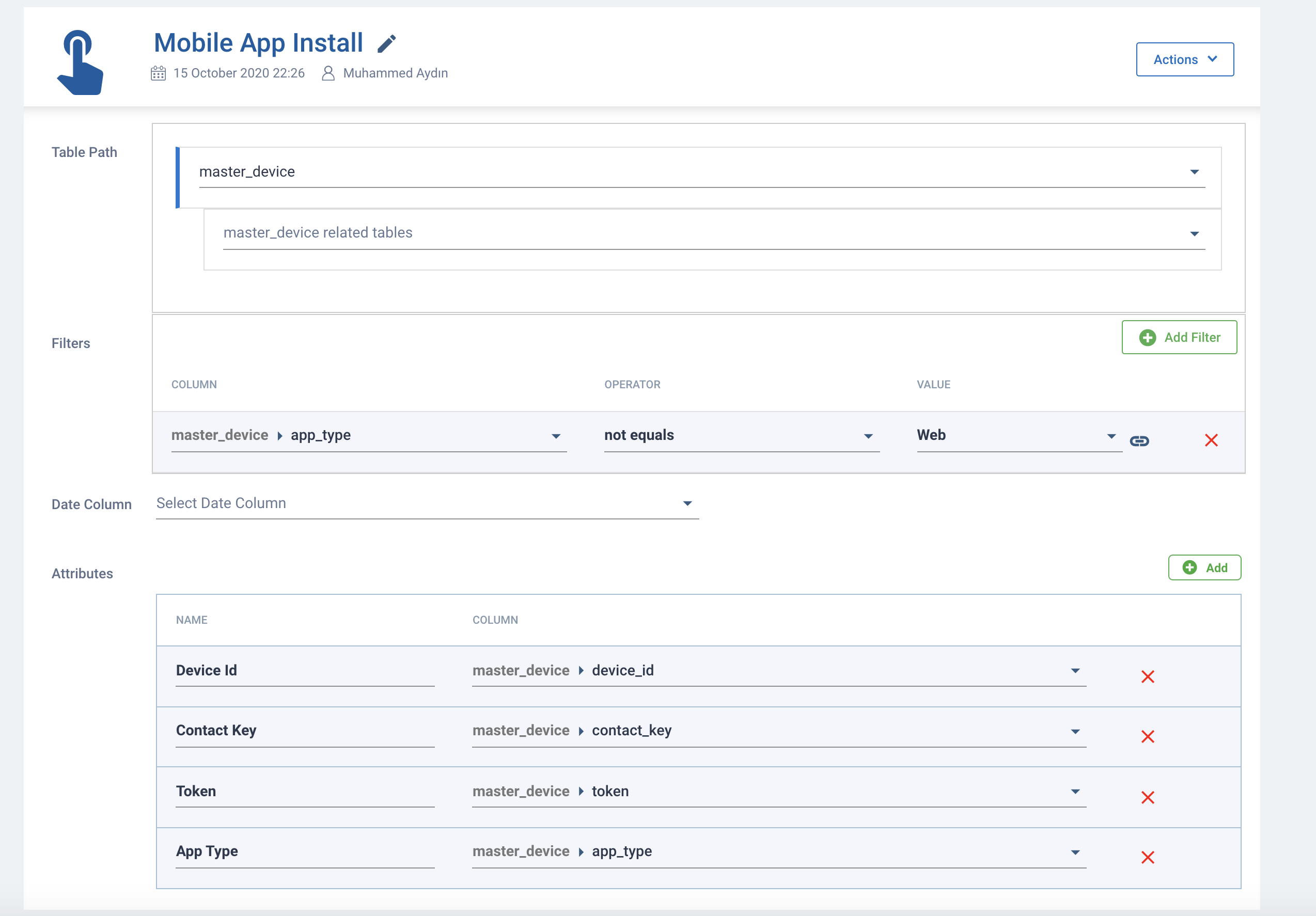Image resolution: width=1316 pixels, height=916 pixels.
Task: Click the Add Filter button
Action: (x=1179, y=337)
